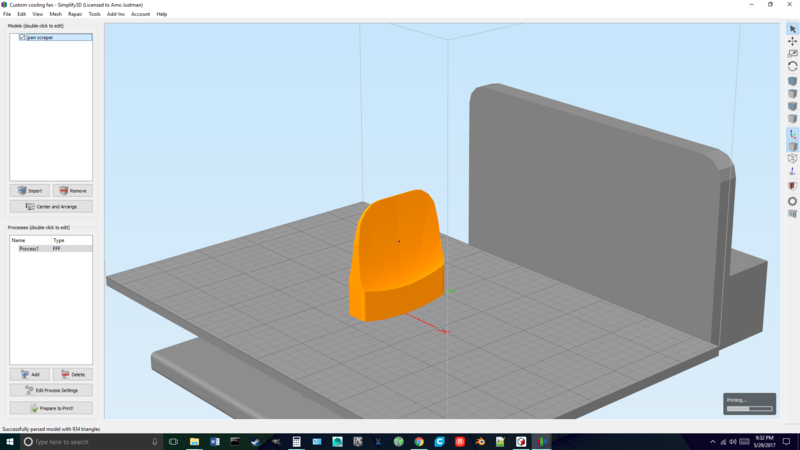Delete the selected process
The width and height of the screenshot is (800, 450).
click(73, 374)
